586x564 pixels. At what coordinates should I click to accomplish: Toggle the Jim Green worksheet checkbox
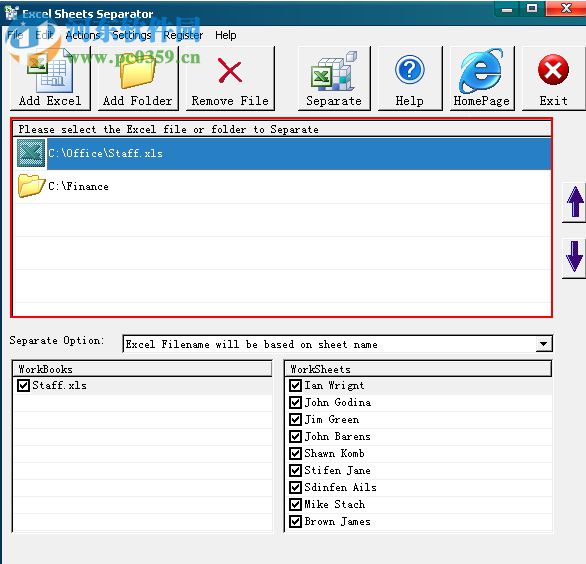(x=295, y=419)
